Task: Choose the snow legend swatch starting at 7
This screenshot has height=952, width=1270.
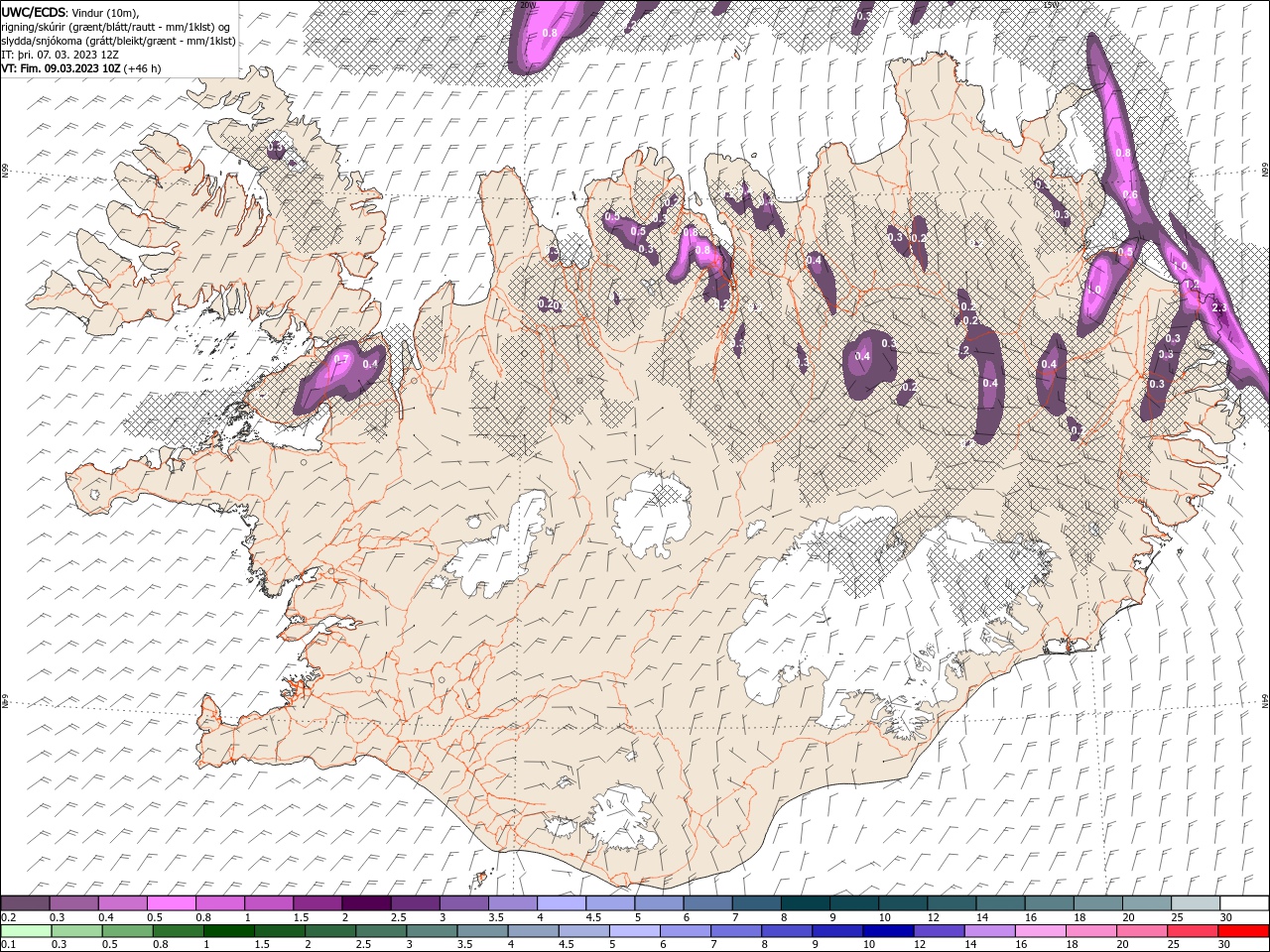Action: pyautogui.click(x=755, y=903)
